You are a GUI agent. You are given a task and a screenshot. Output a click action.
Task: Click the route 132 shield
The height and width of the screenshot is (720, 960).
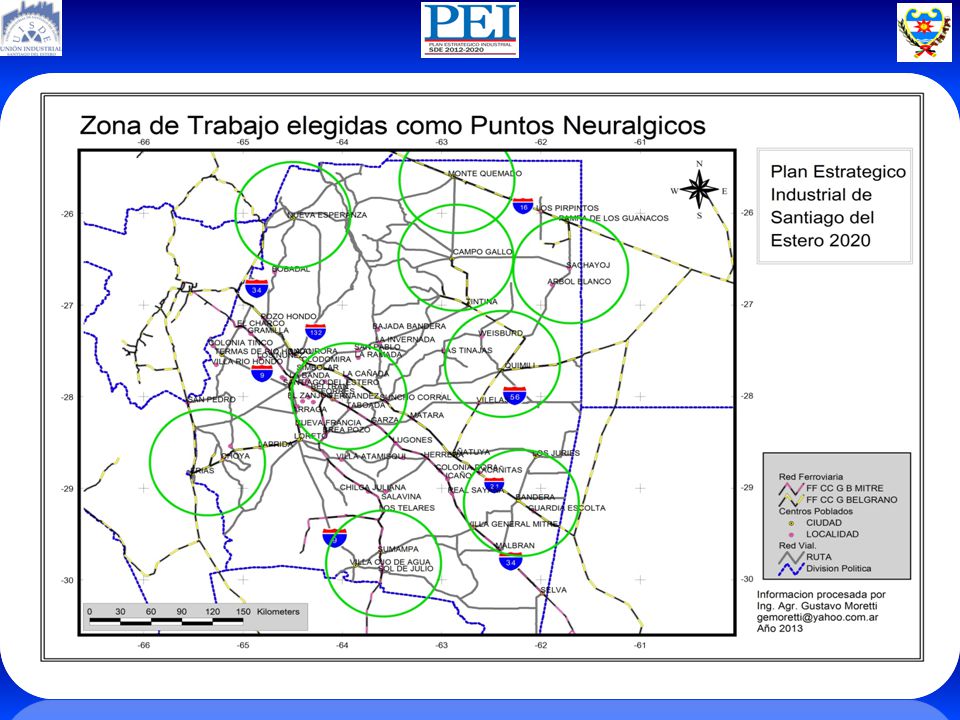click(315, 332)
